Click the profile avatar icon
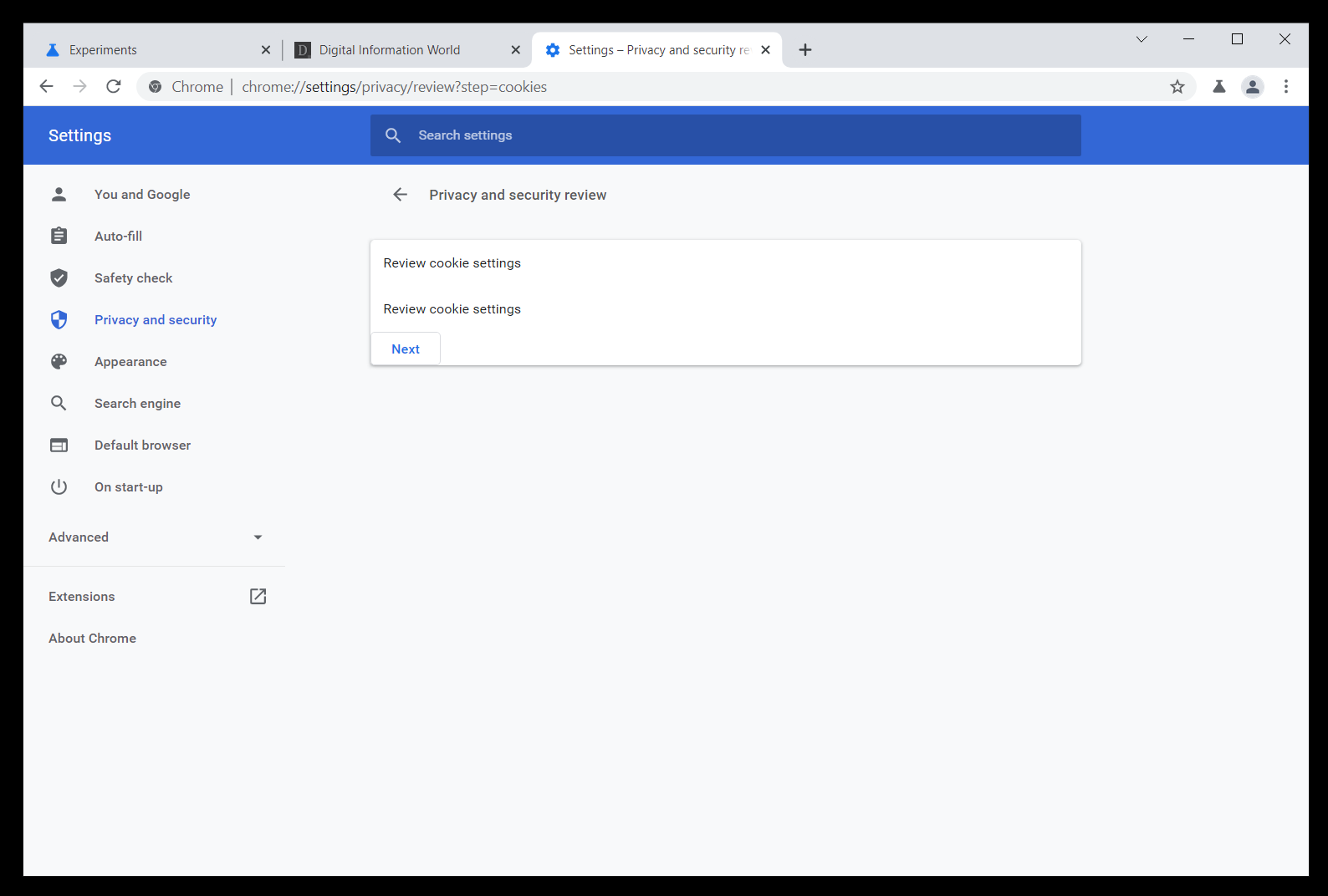This screenshot has width=1328, height=896. pyautogui.click(x=1252, y=87)
